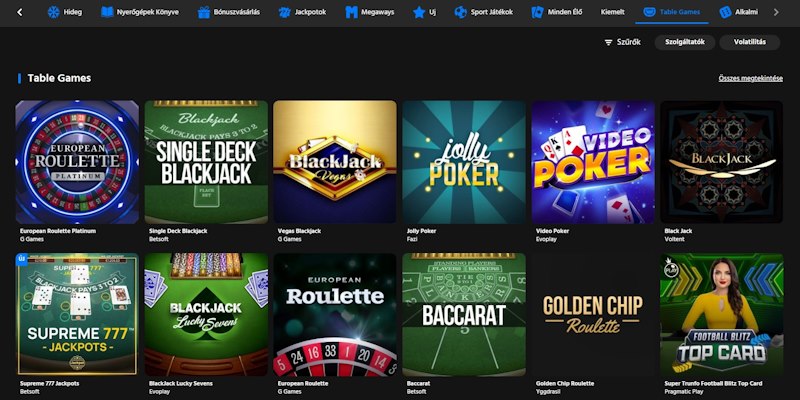Viewport: 800px width, 400px height.
Task: Click the 'Golden Chip Roulette' title text
Action: coord(565,384)
